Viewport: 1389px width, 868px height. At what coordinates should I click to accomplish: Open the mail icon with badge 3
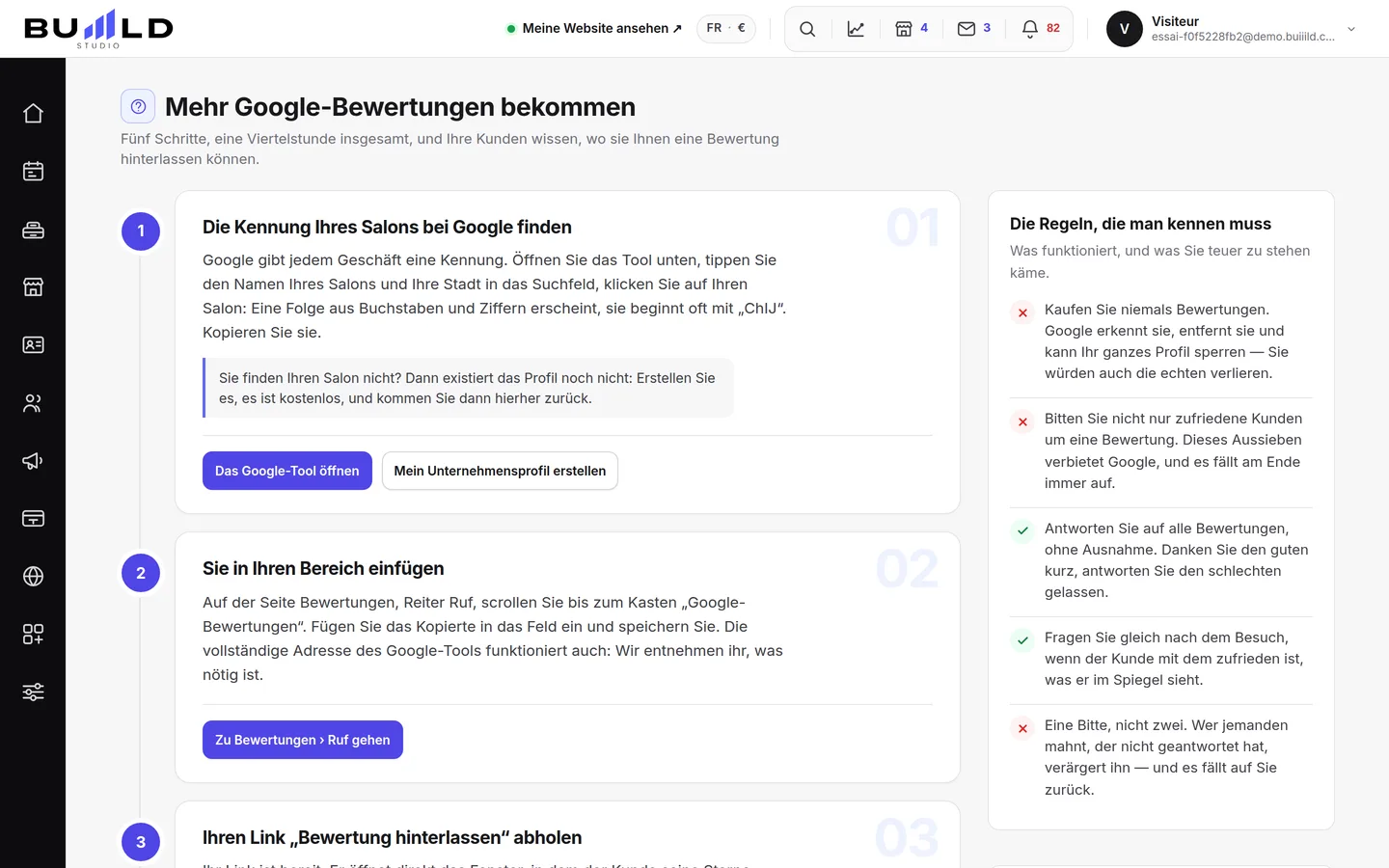click(974, 29)
